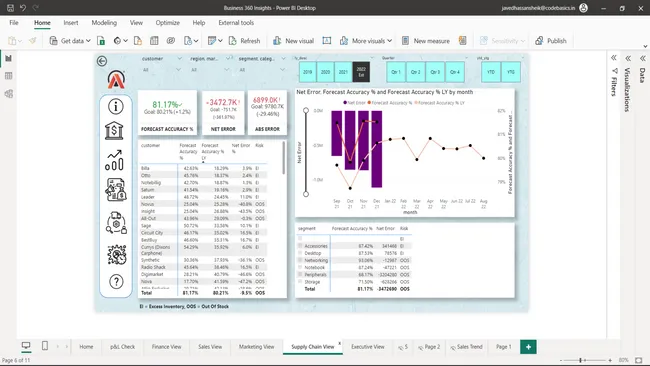Adjust the Net Error axis zoom slider
The image size is (650, 366).
[306, 152]
